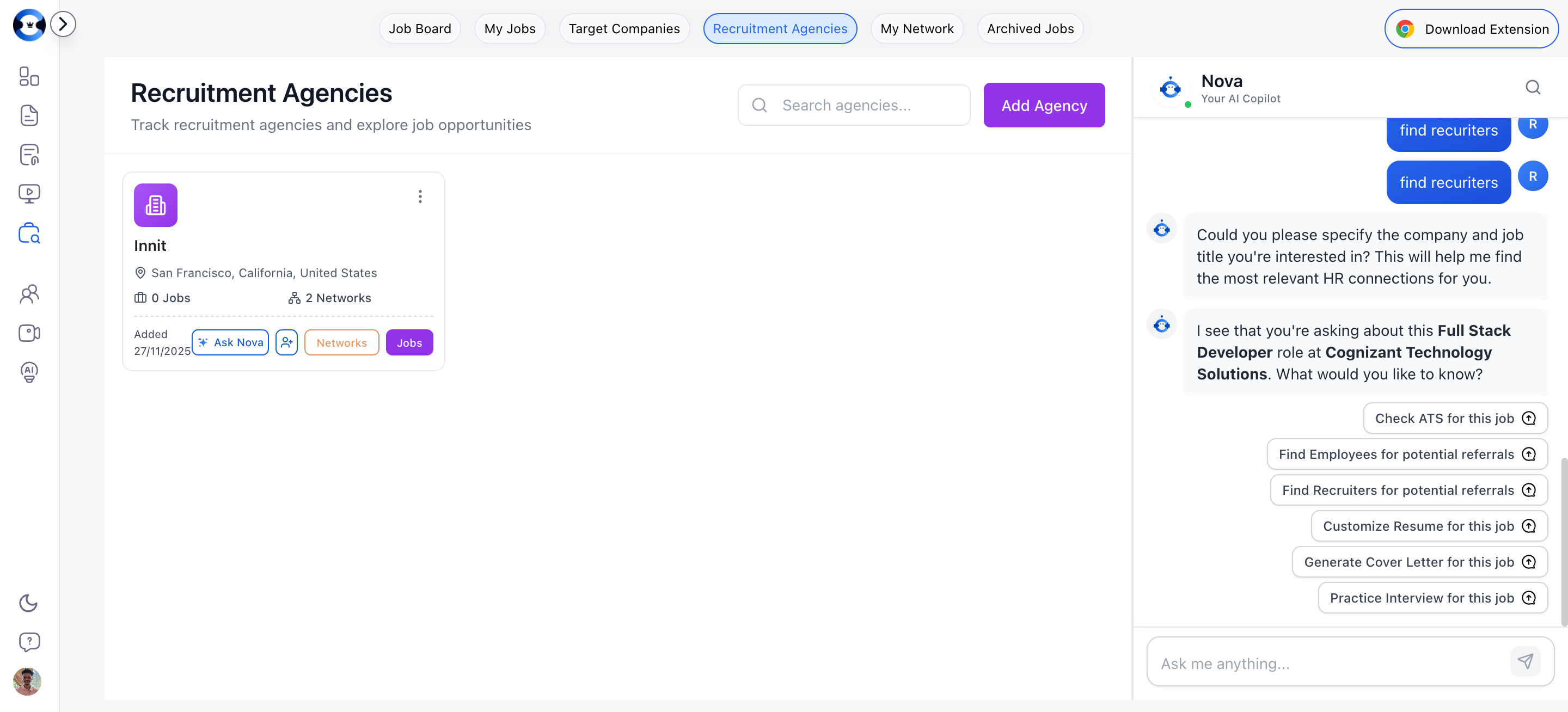
Task: Click the Add Agency button
Action: click(x=1043, y=105)
